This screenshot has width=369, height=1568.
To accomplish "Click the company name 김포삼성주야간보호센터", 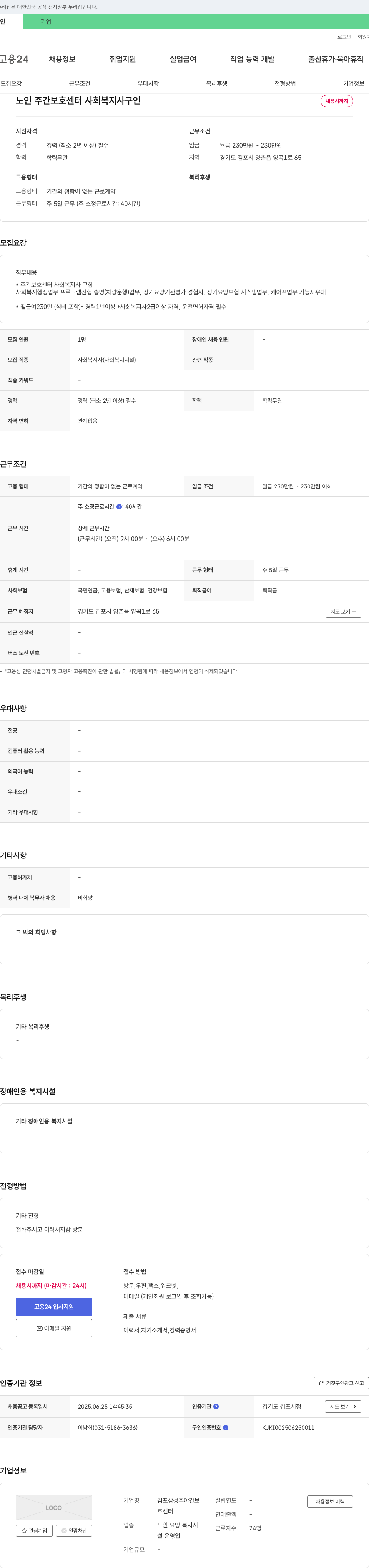I will [x=178, y=1506].
